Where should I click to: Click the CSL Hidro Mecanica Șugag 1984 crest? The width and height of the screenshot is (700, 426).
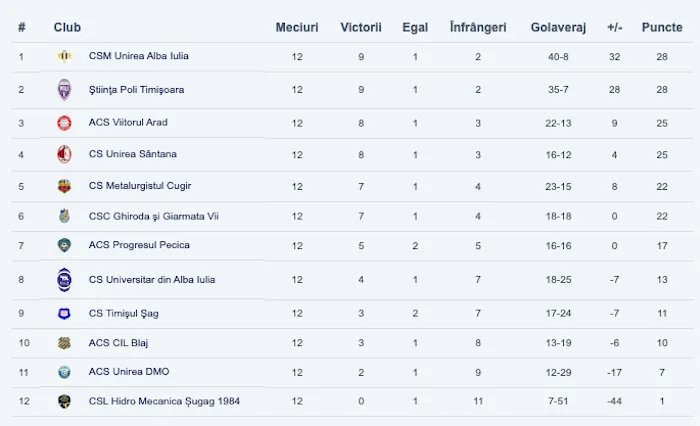click(x=64, y=402)
